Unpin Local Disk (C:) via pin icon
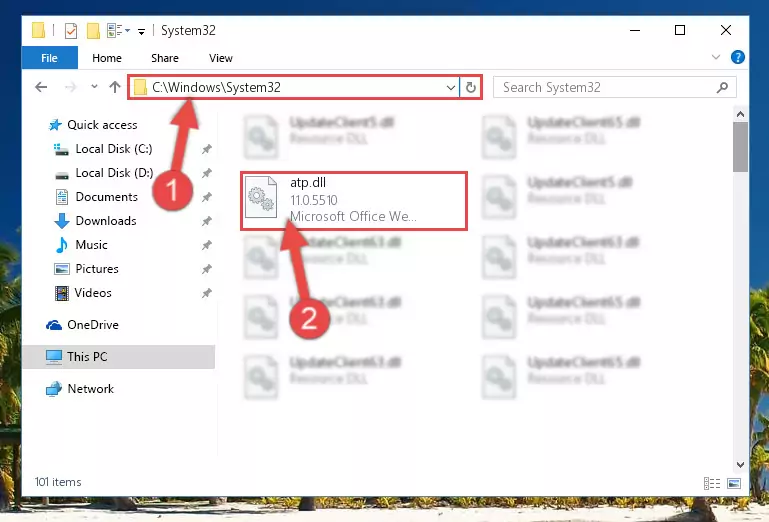This screenshot has width=769, height=522. (x=206, y=149)
